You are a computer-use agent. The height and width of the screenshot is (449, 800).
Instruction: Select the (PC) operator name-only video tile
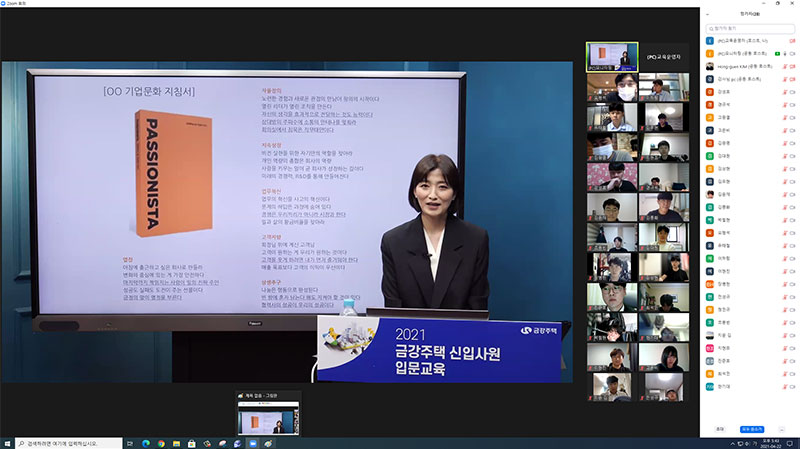664,57
